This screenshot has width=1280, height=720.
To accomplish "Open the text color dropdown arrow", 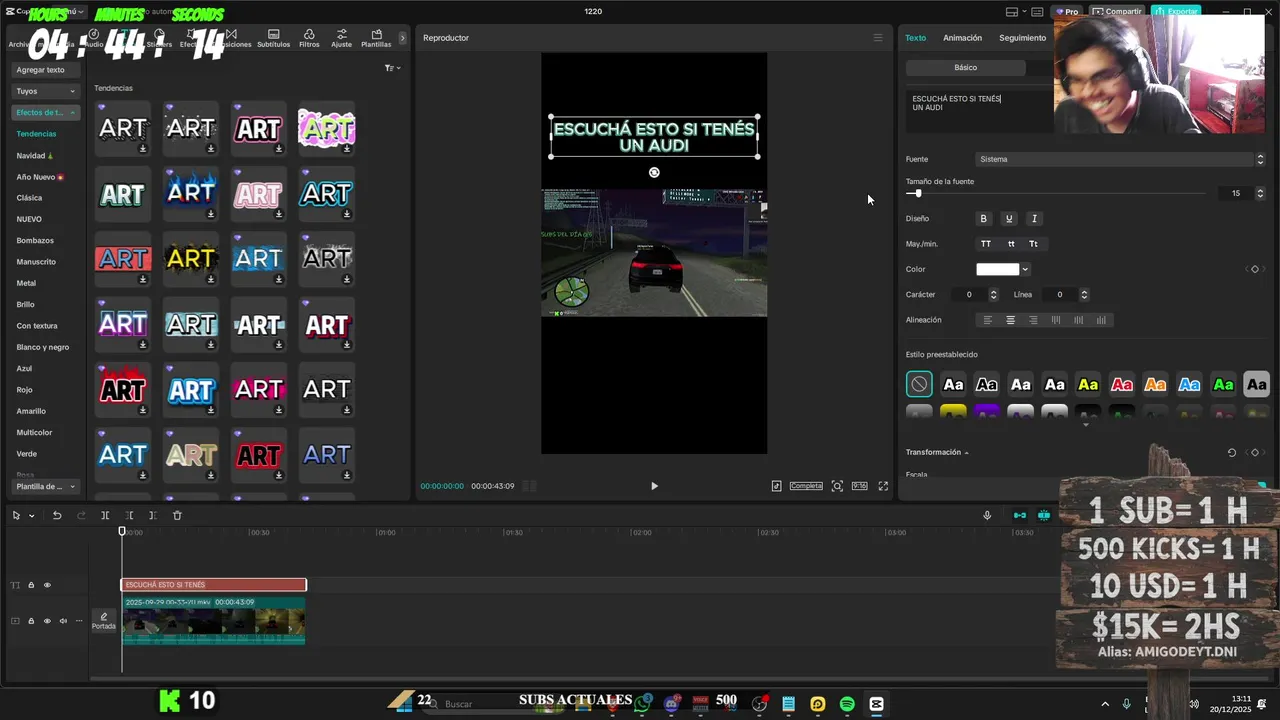I will [x=1025, y=269].
